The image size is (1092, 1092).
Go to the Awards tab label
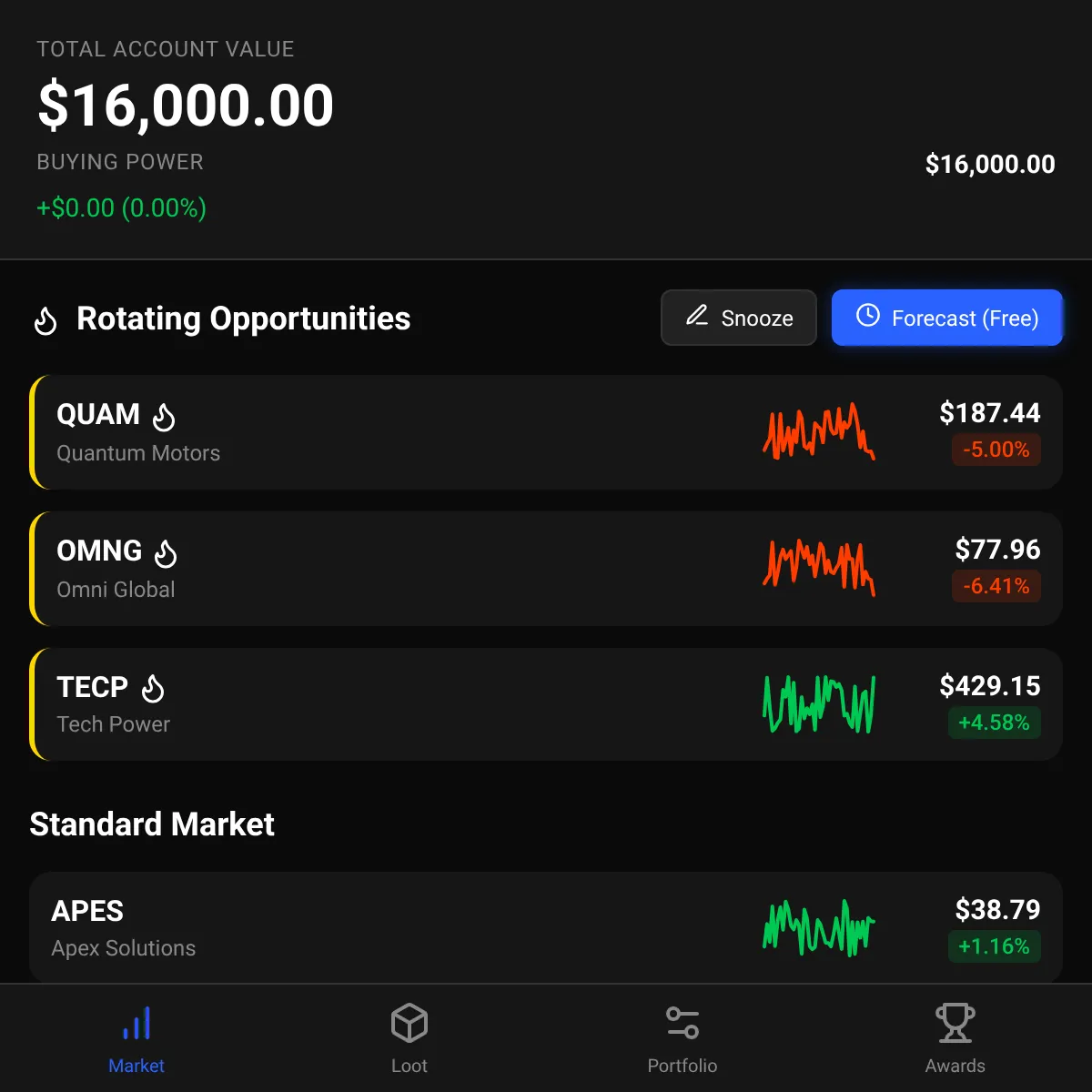955,1066
